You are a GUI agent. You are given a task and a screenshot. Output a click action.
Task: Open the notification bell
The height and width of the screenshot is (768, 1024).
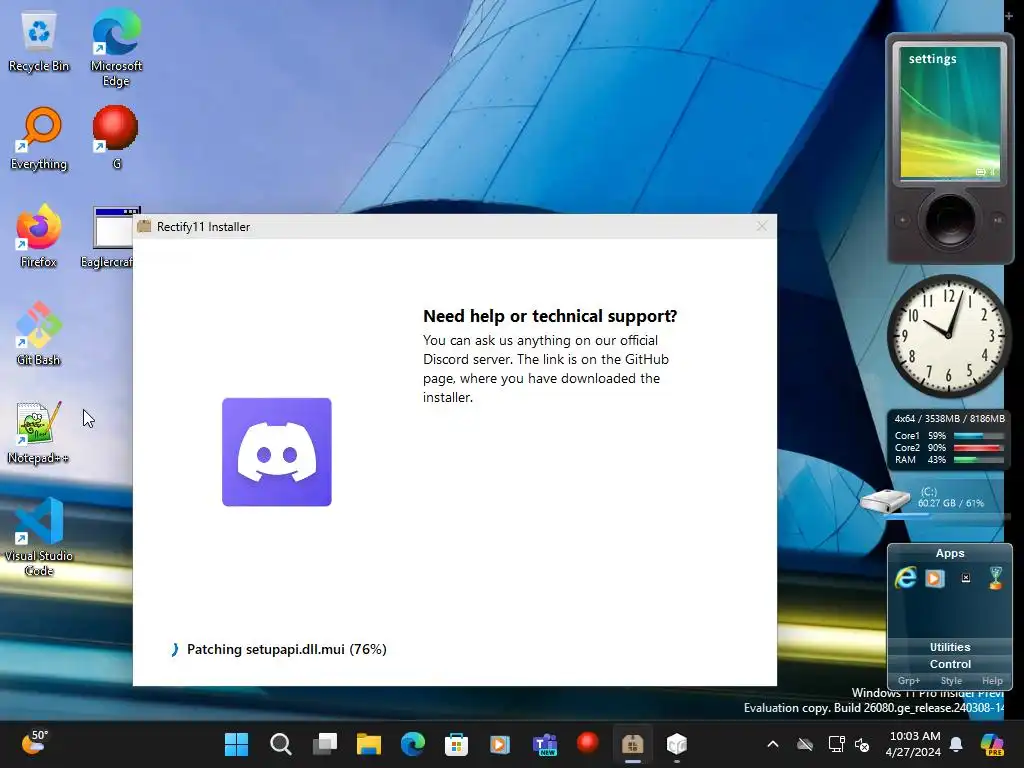pyautogui.click(x=956, y=744)
